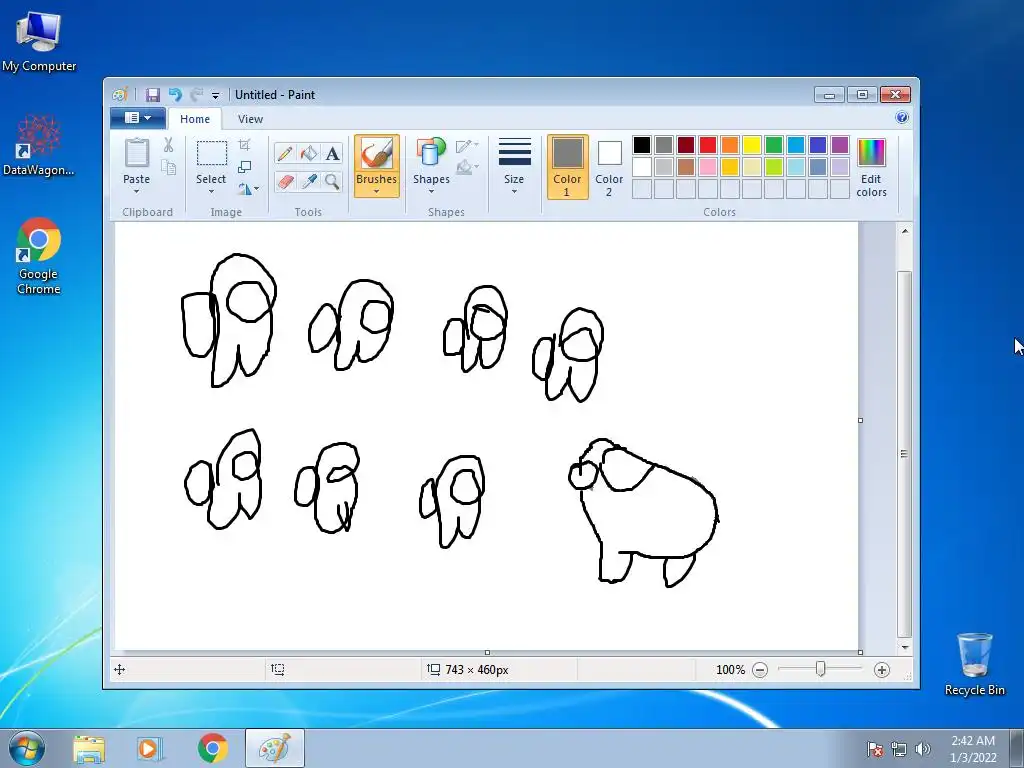Open Google Chrome desktop icon
Image resolution: width=1024 pixels, height=768 pixels.
click(39, 256)
